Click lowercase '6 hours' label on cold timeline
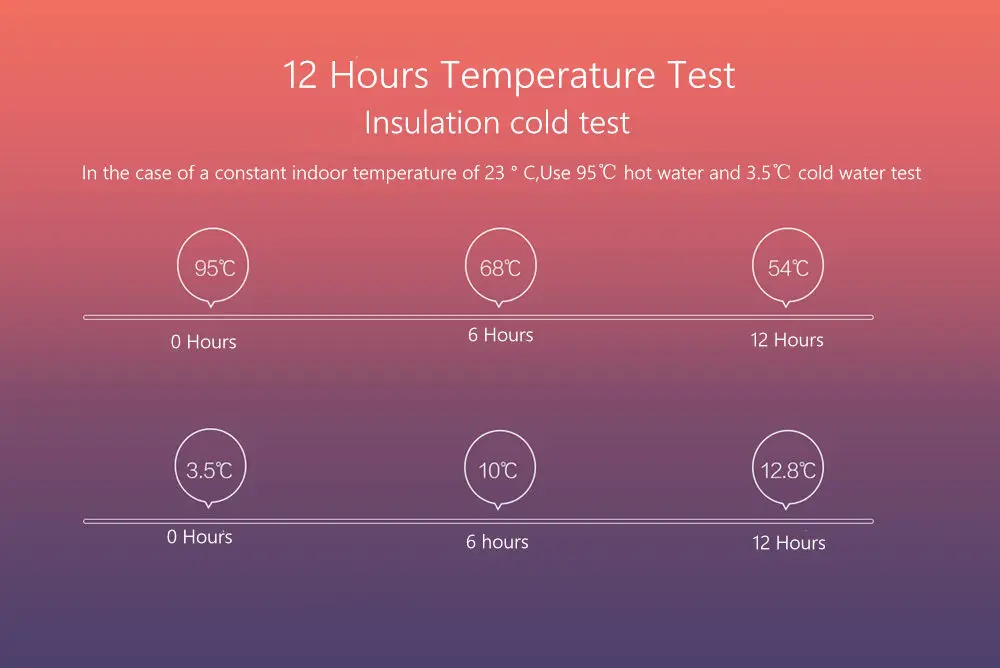This screenshot has width=1000, height=668. click(x=497, y=542)
